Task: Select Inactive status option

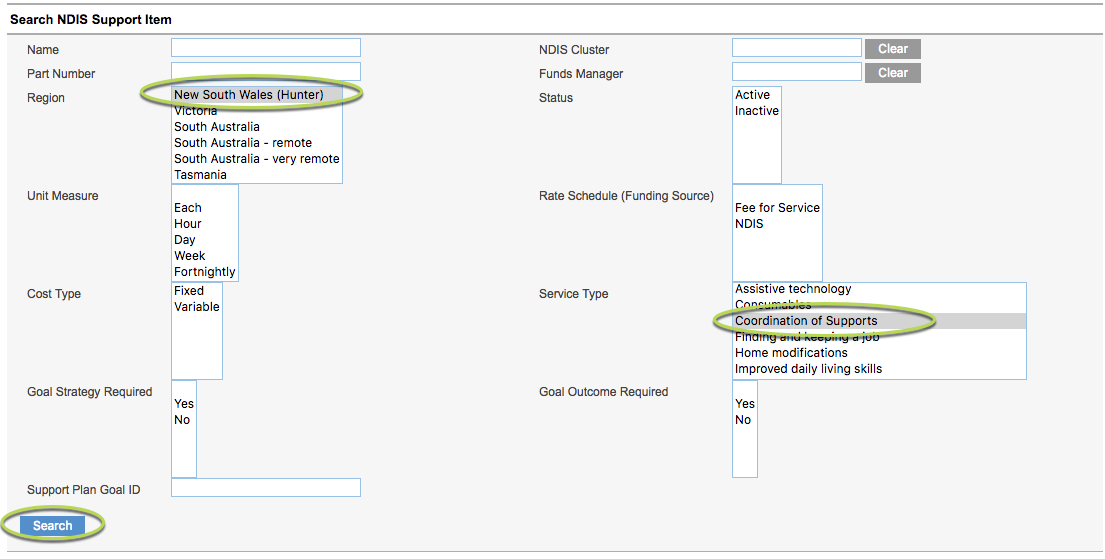Action: tap(756, 111)
